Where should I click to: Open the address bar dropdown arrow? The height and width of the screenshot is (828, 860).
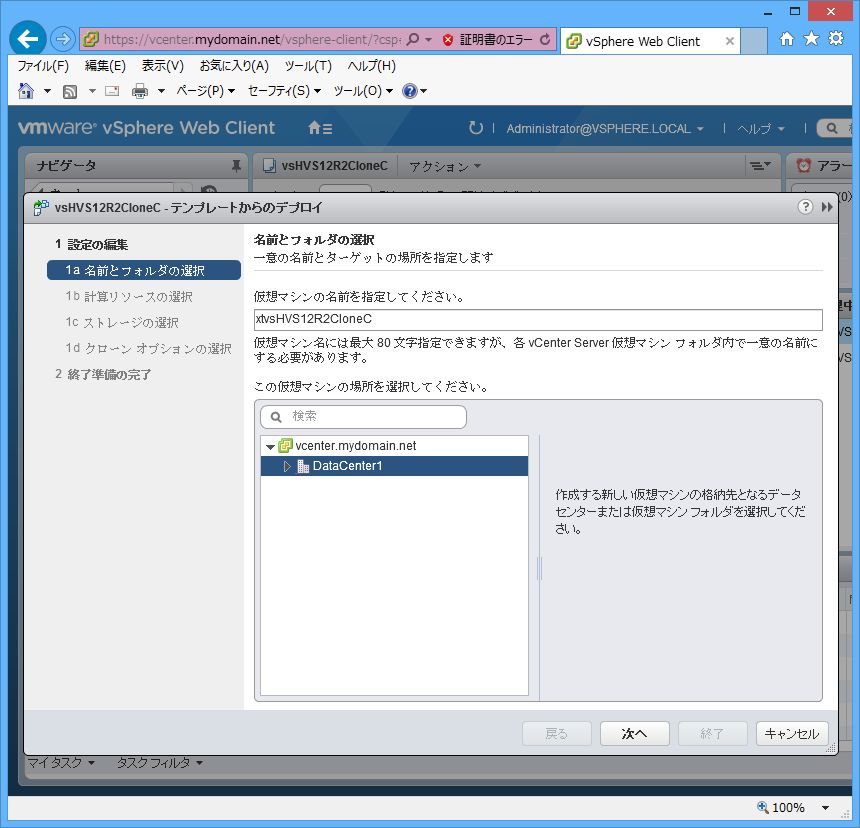click(x=429, y=40)
